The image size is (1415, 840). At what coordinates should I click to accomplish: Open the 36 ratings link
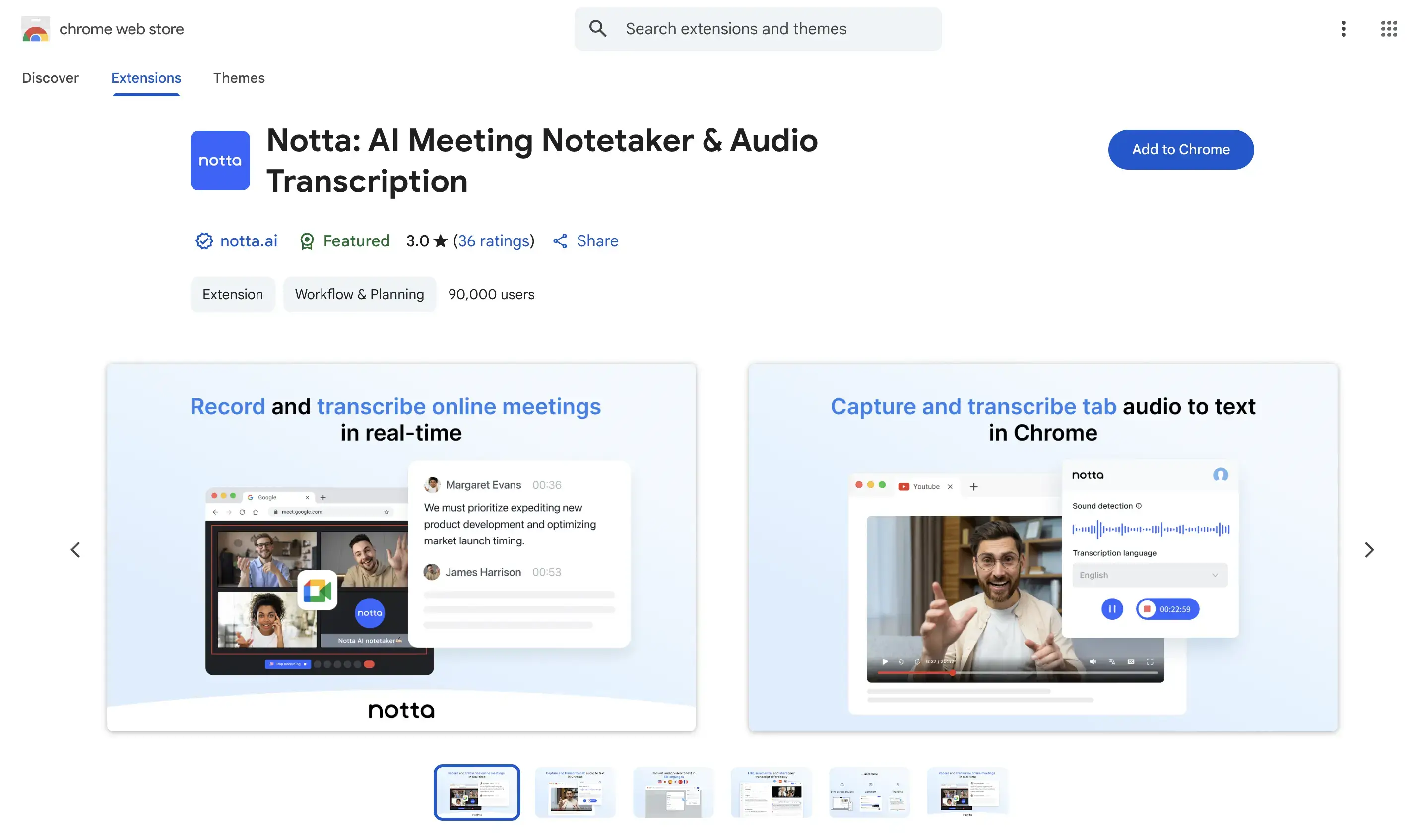click(494, 241)
